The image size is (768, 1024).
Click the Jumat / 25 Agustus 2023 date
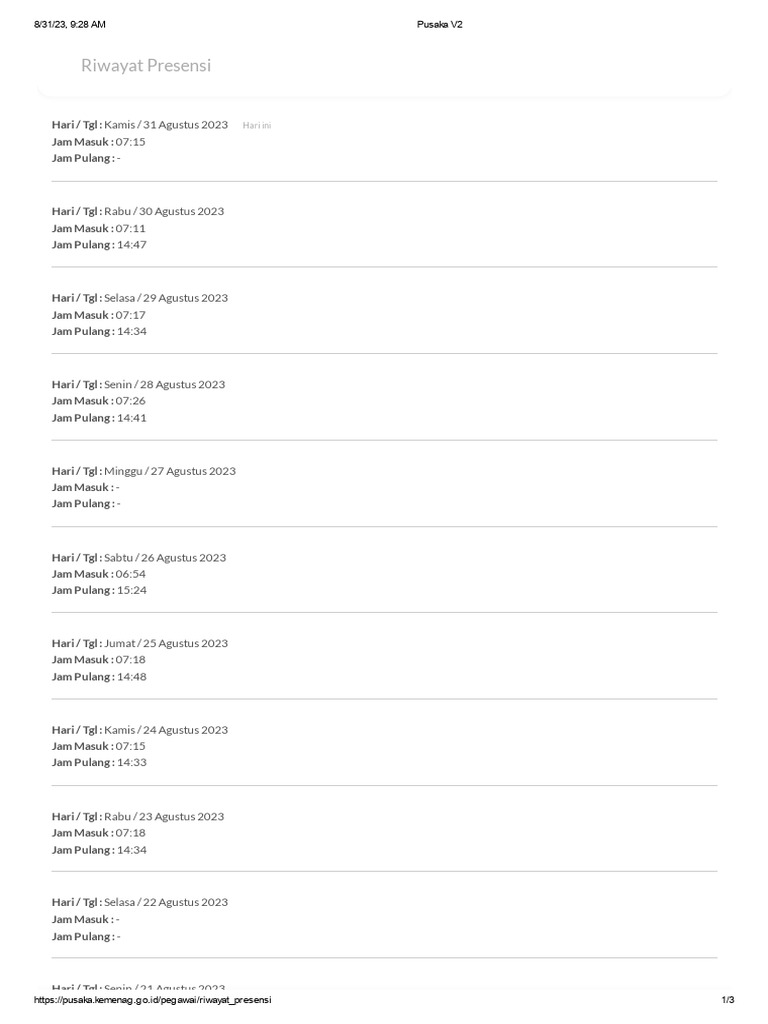166,643
